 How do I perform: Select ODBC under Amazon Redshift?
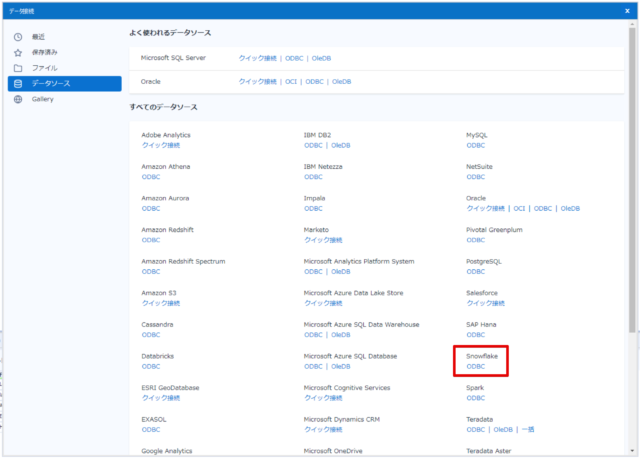[x=151, y=240]
